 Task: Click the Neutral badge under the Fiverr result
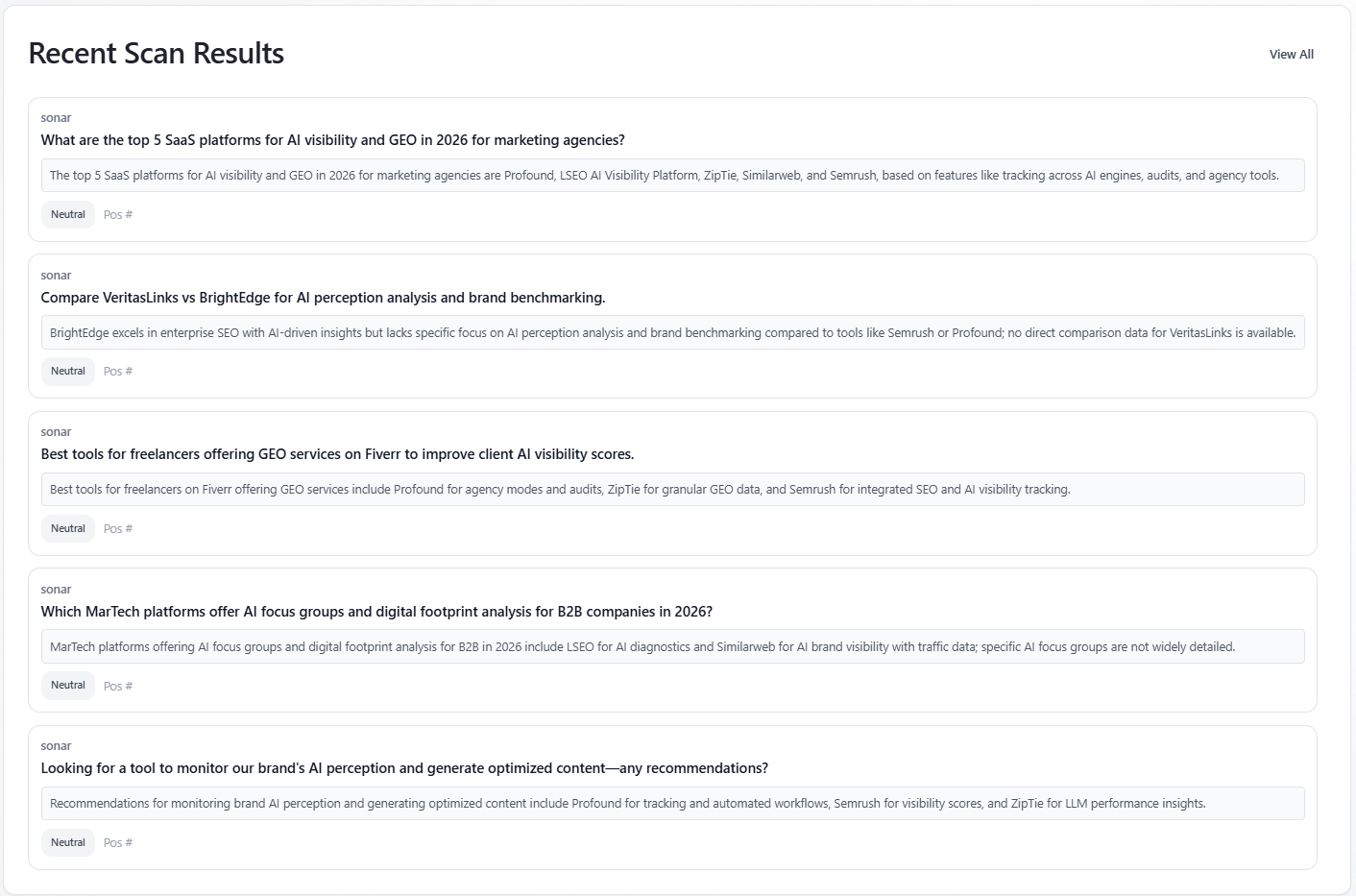pyautogui.click(x=68, y=529)
